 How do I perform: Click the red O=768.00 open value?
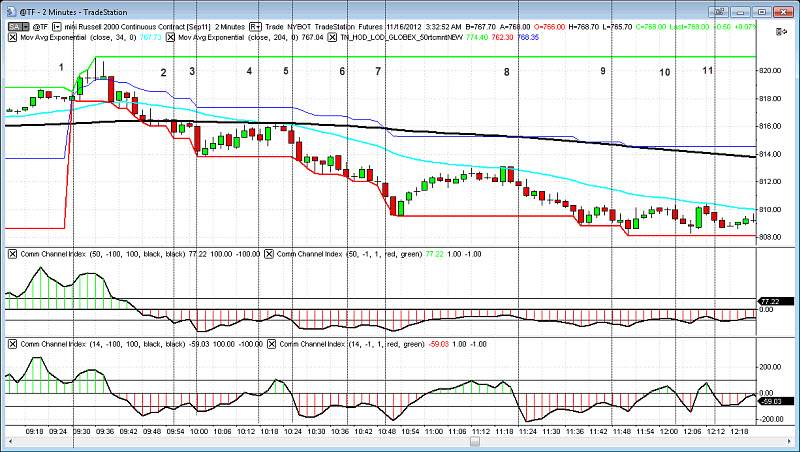pyautogui.click(x=549, y=27)
